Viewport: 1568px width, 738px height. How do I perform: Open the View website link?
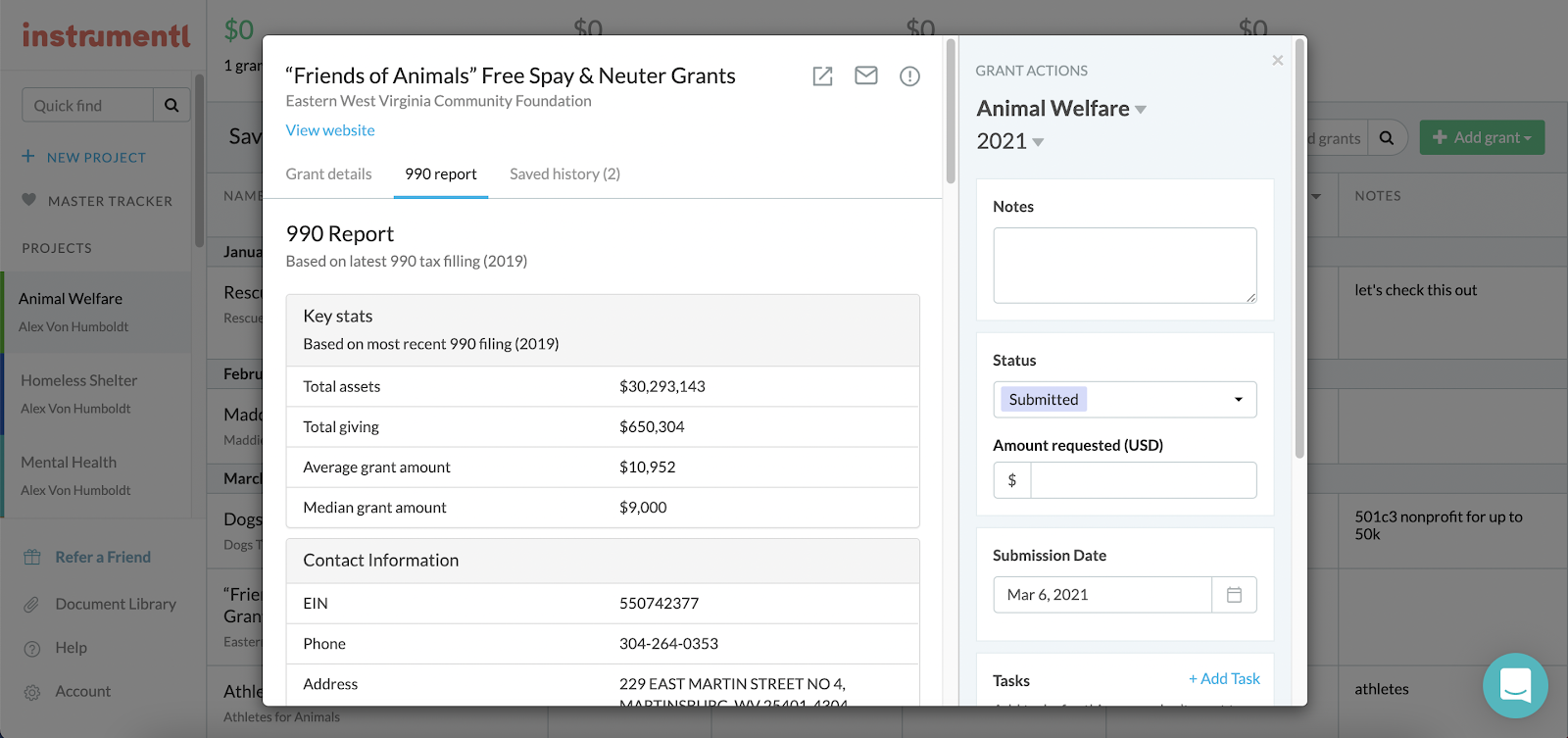330,130
